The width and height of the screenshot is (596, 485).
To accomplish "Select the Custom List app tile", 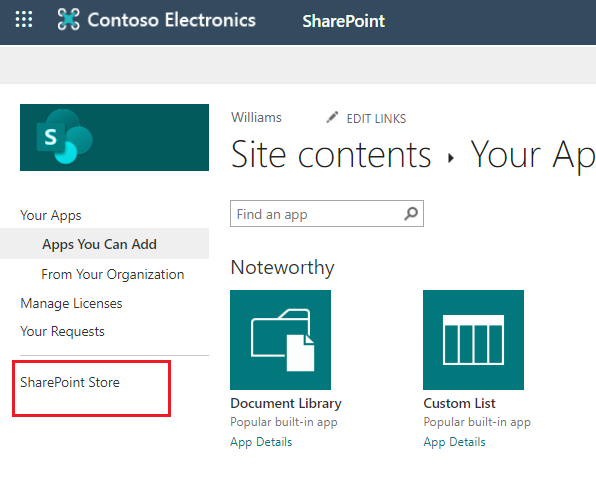I will (473, 340).
